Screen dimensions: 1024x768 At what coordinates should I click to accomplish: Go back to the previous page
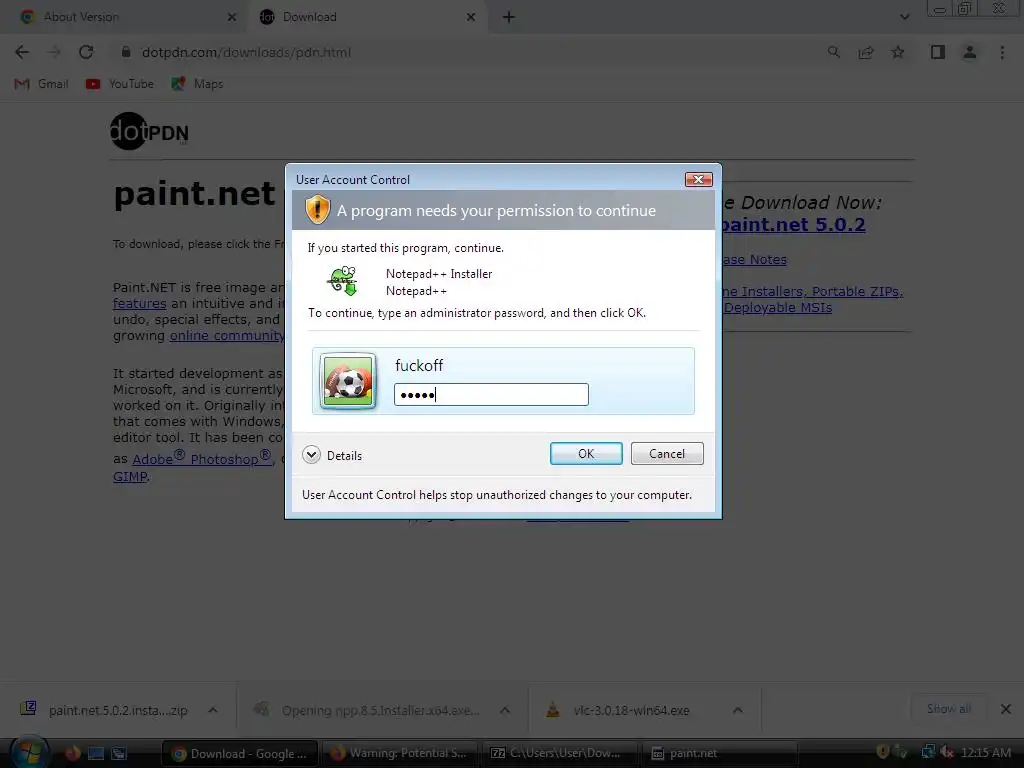click(22, 52)
